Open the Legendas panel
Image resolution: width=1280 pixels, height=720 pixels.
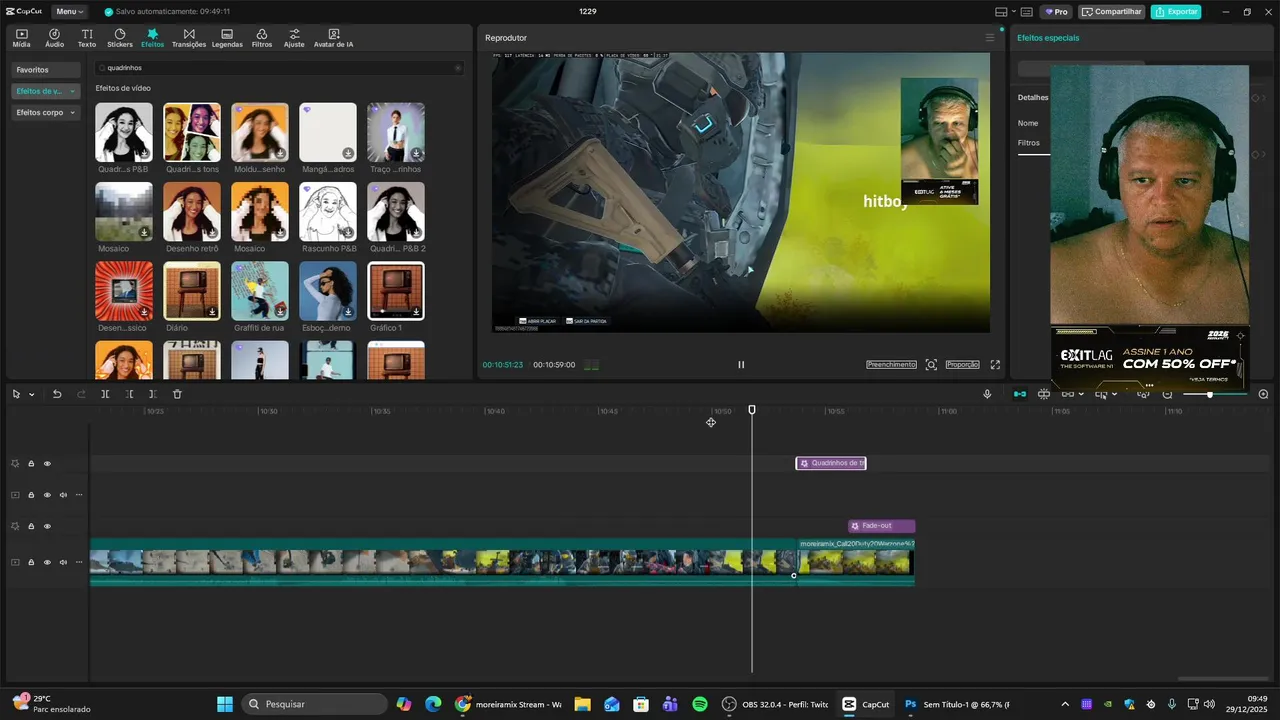[x=227, y=38]
